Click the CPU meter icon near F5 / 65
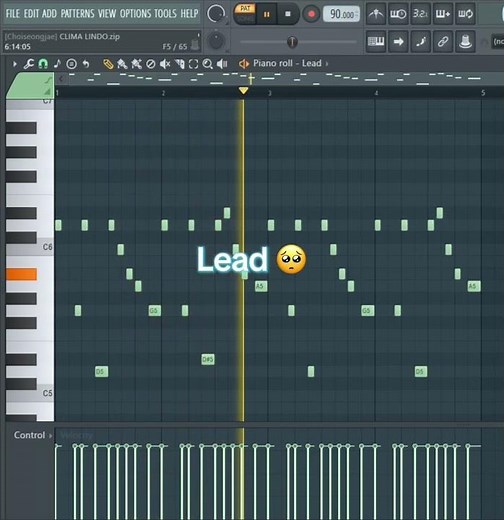The width and height of the screenshot is (504, 520). coord(195,44)
